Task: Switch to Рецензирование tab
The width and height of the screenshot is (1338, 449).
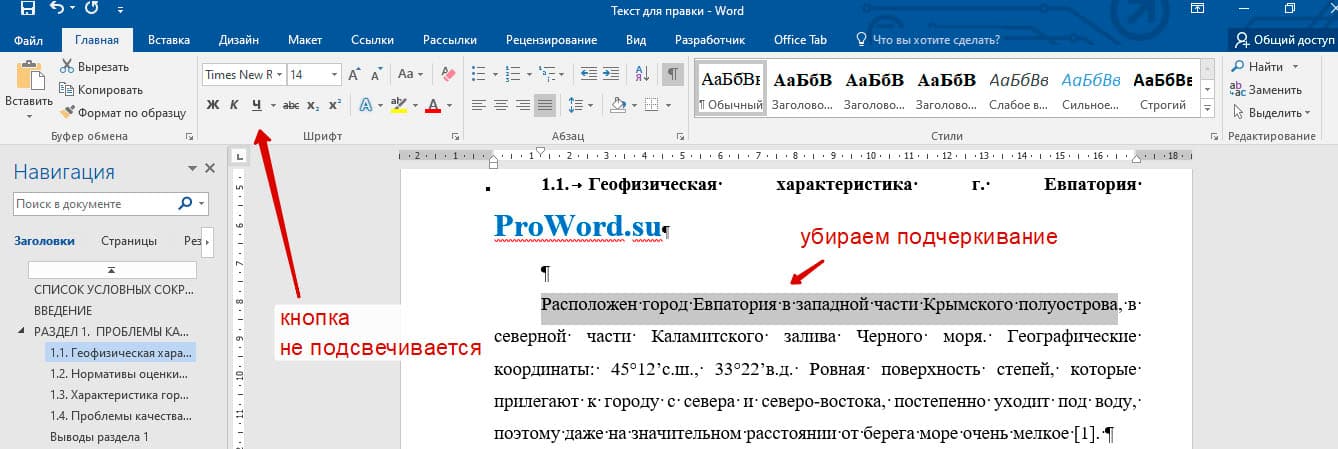Action: tap(551, 40)
